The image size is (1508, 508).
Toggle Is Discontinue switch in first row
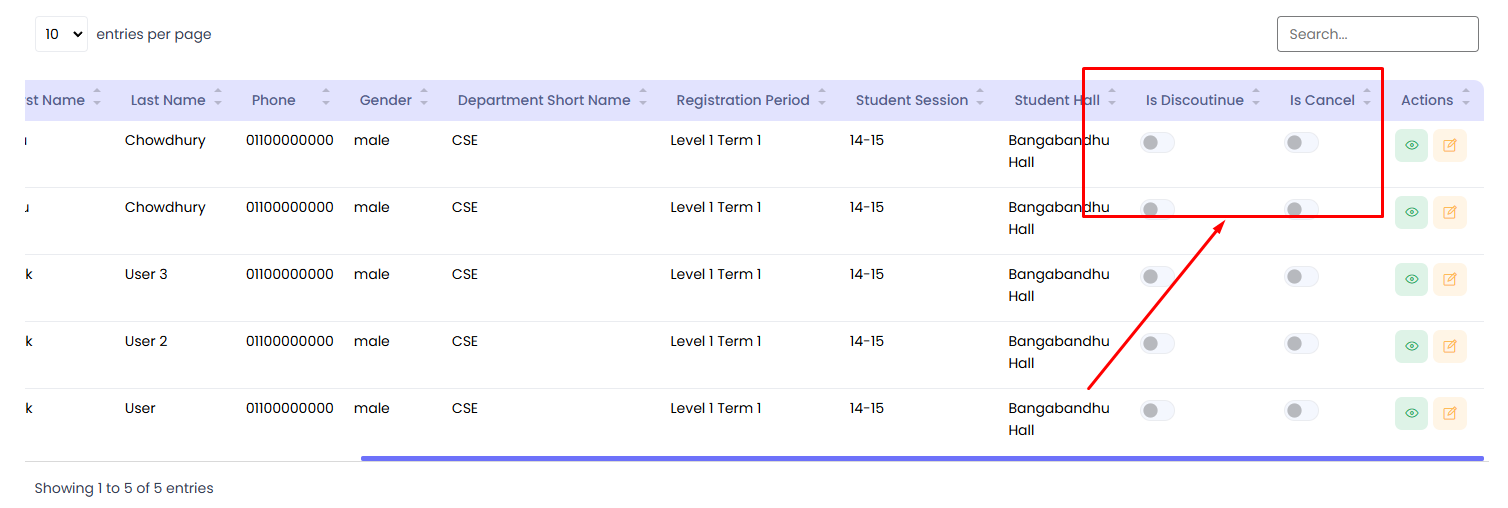coord(1157,143)
